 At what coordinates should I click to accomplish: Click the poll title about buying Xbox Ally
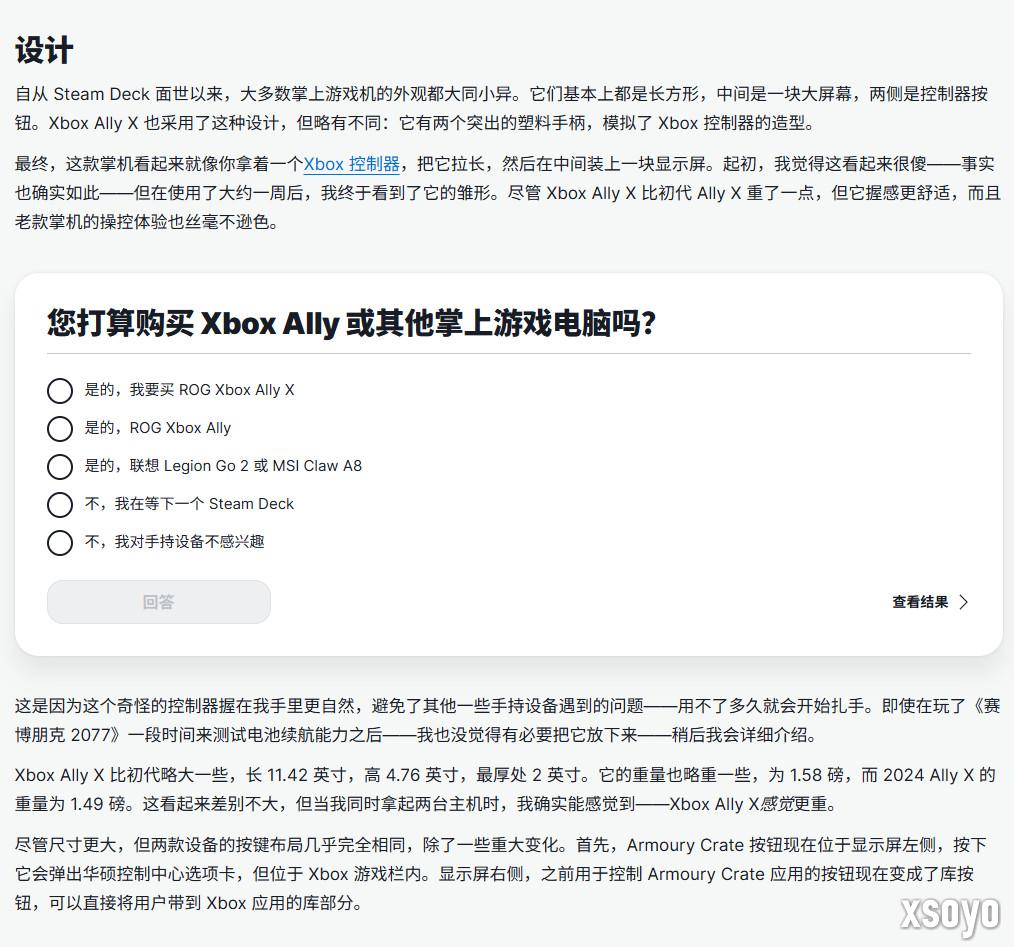pos(351,323)
